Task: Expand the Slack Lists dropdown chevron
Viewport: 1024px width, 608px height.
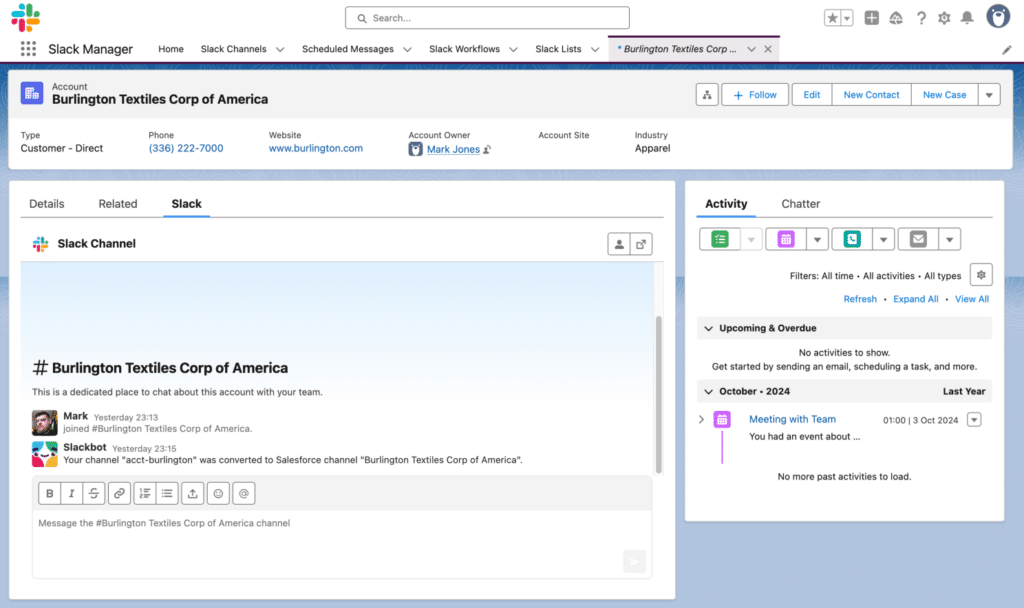Action: coord(595,50)
